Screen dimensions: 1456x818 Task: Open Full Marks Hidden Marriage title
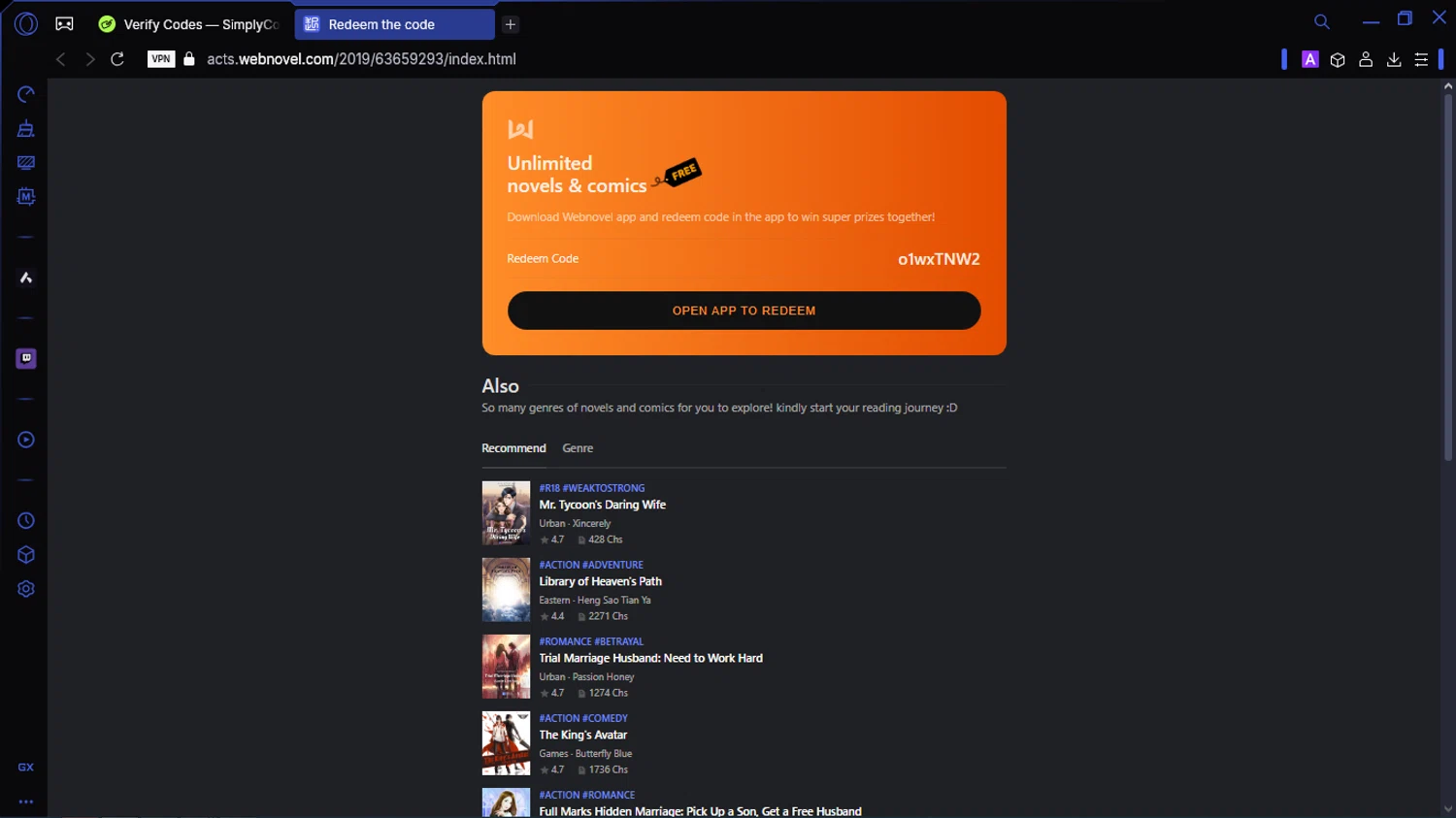[700, 811]
